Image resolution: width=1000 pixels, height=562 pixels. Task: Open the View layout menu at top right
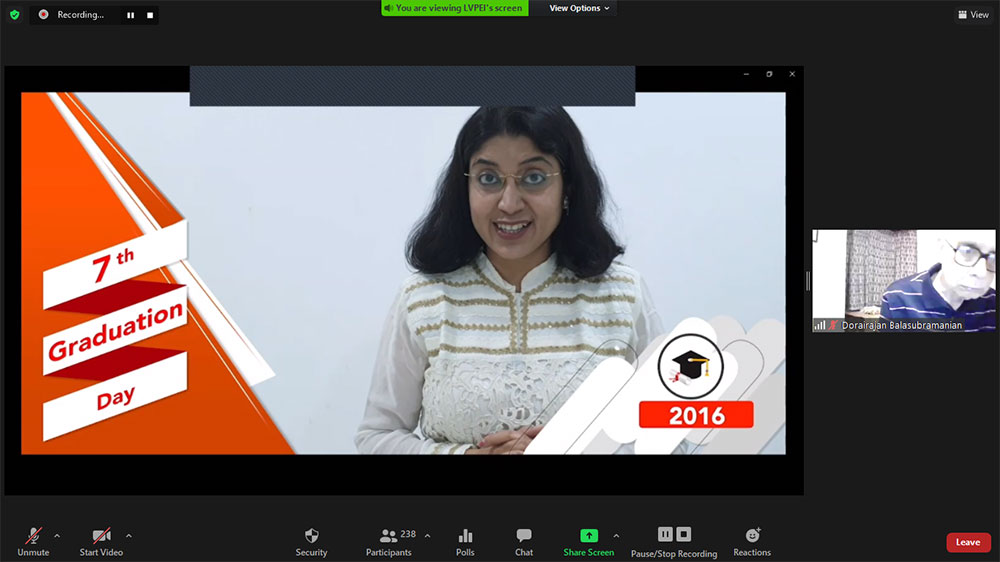973,15
